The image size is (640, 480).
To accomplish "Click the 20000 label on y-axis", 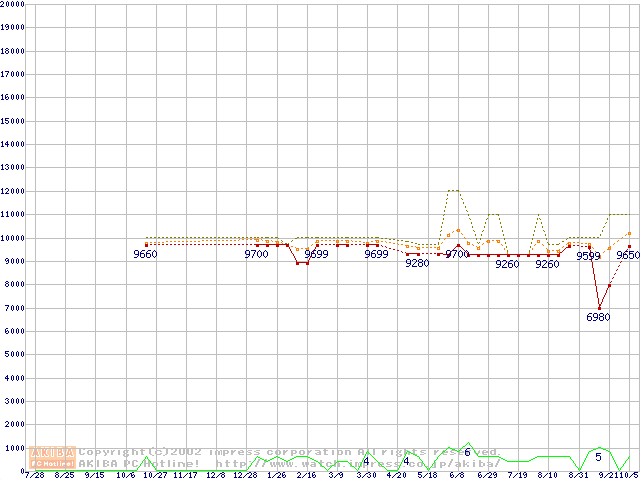I will click(14, 4).
